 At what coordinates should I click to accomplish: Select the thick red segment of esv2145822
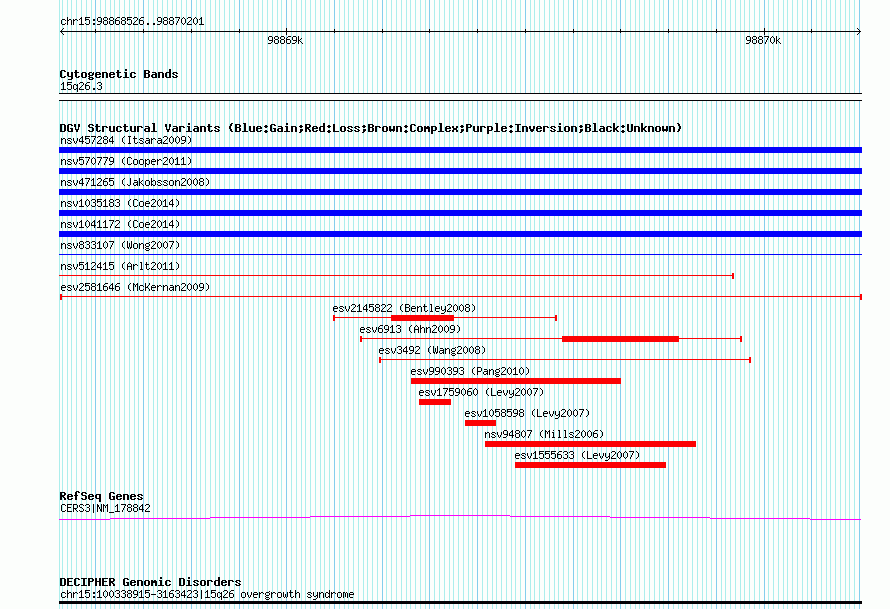coord(422,318)
